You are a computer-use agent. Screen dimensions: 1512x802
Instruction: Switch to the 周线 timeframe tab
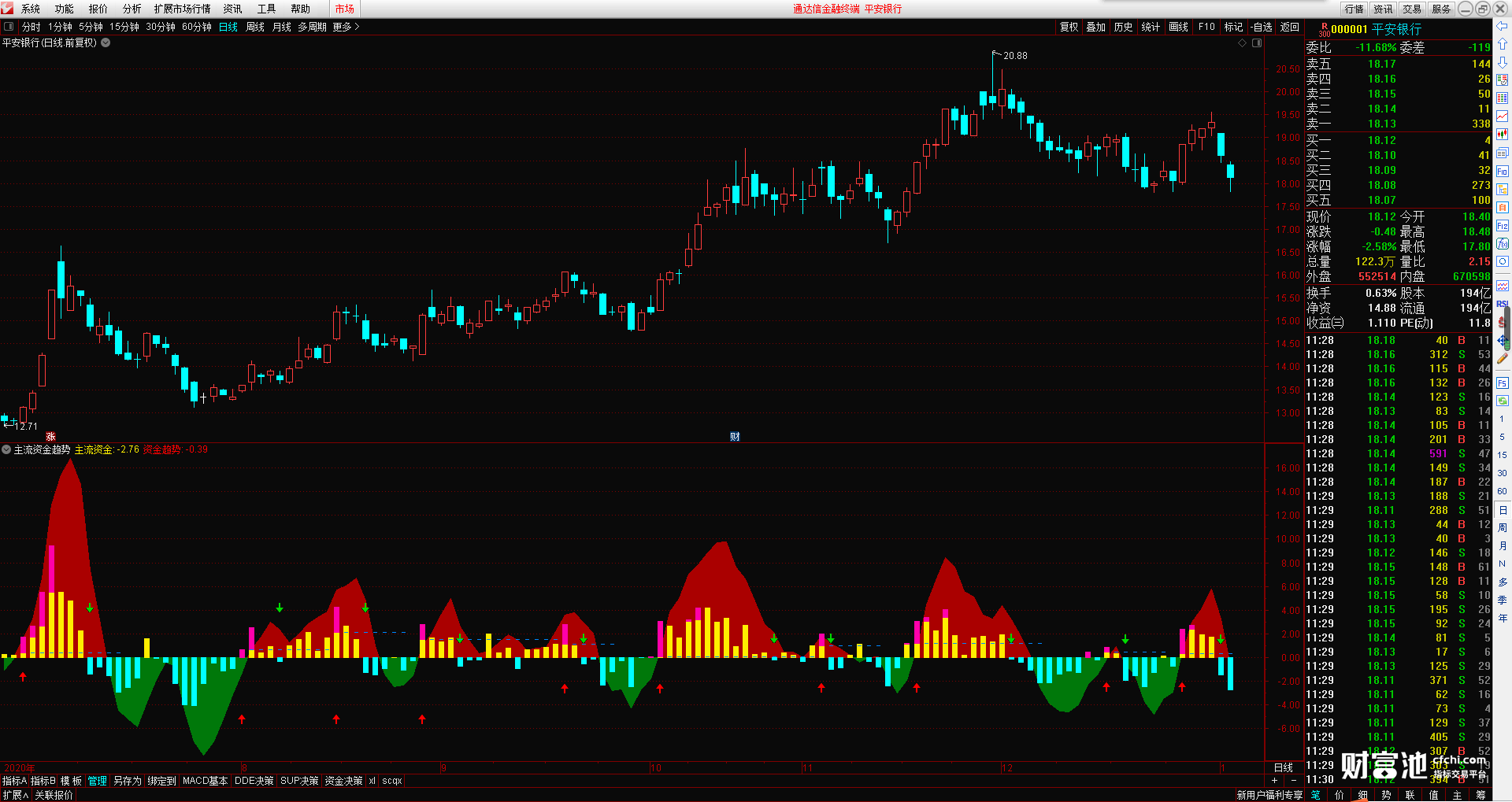[x=255, y=27]
